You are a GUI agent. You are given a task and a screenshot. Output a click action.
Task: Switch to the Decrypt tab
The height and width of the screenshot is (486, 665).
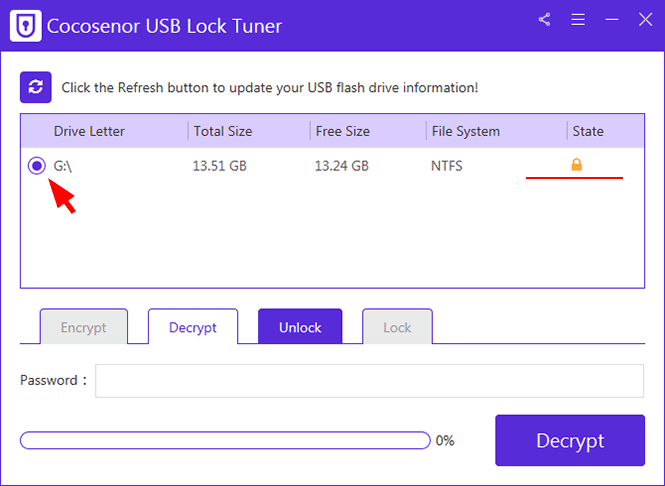(193, 327)
